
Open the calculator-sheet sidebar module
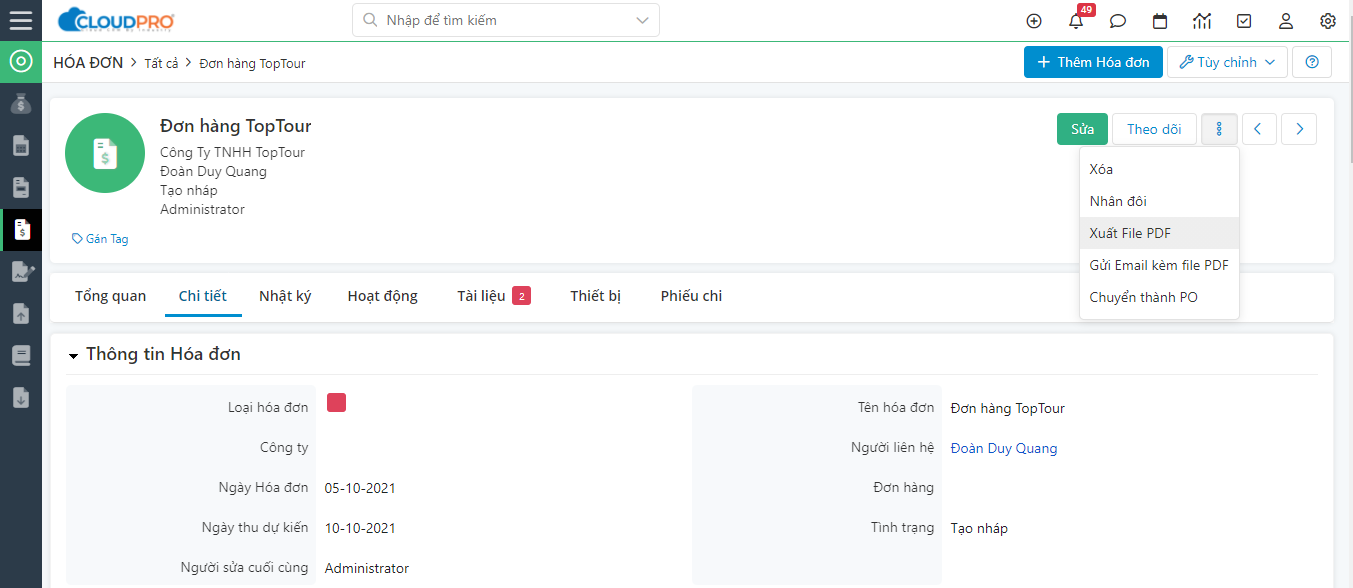[21, 146]
